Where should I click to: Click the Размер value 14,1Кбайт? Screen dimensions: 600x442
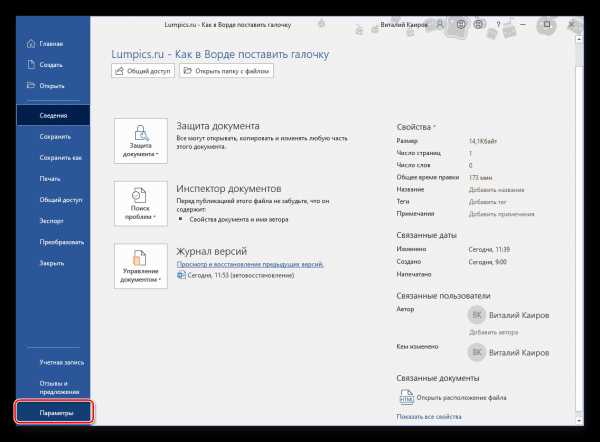[x=483, y=141]
